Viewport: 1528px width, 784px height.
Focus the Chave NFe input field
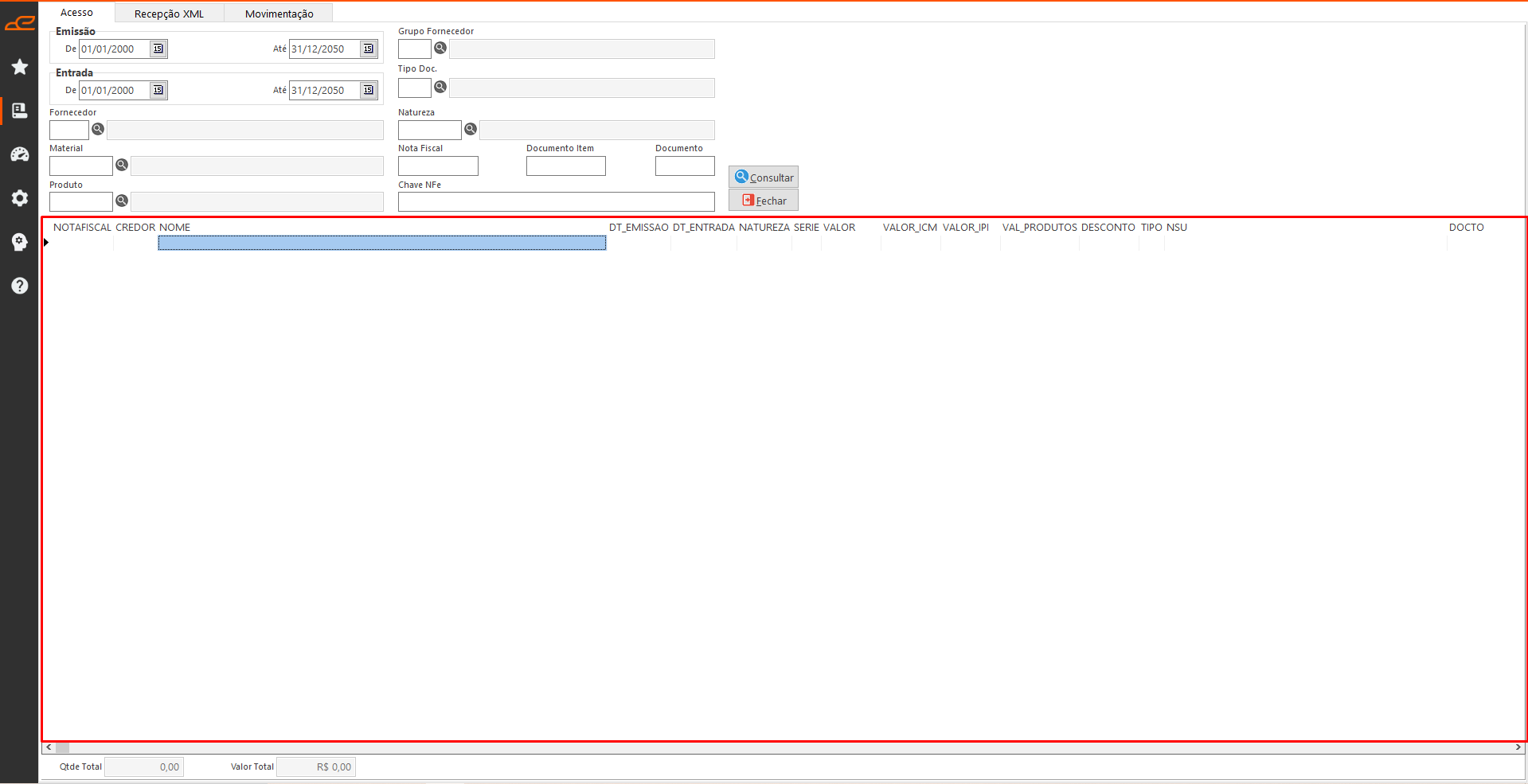(556, 202)
